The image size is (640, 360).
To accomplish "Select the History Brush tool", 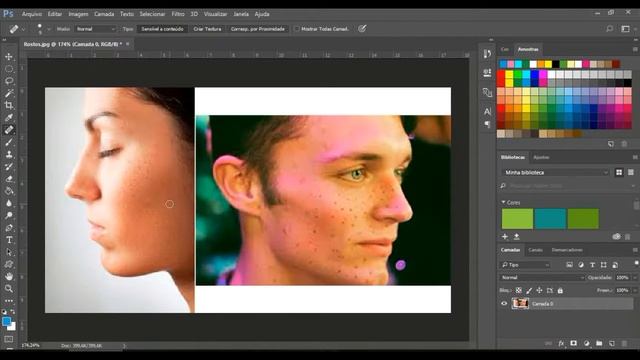I will [x=9, y=167].
